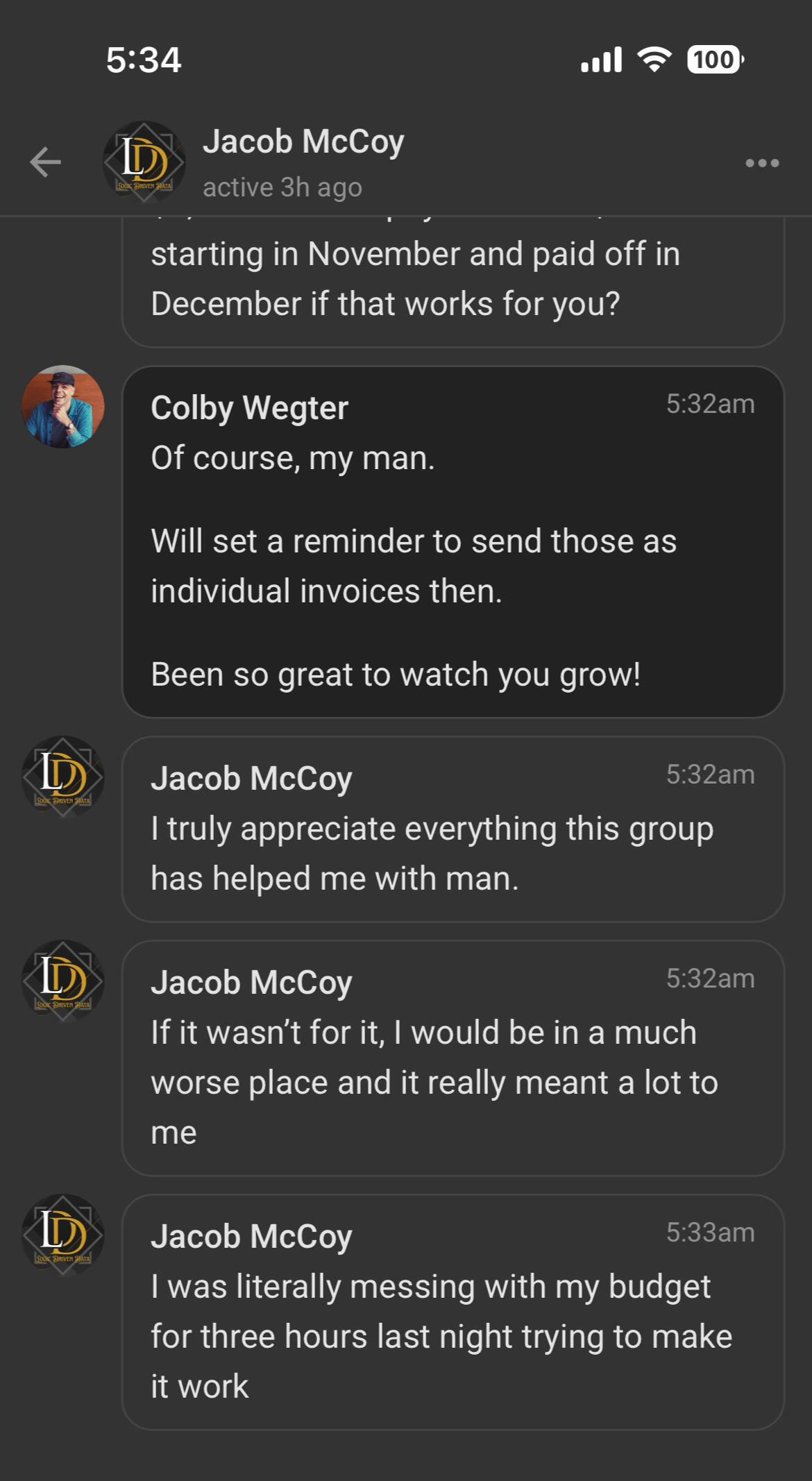Select the "I truly appreciate everything" message text
The height and width of the screenshot is (1481, 812).
[x=432, y=854]
